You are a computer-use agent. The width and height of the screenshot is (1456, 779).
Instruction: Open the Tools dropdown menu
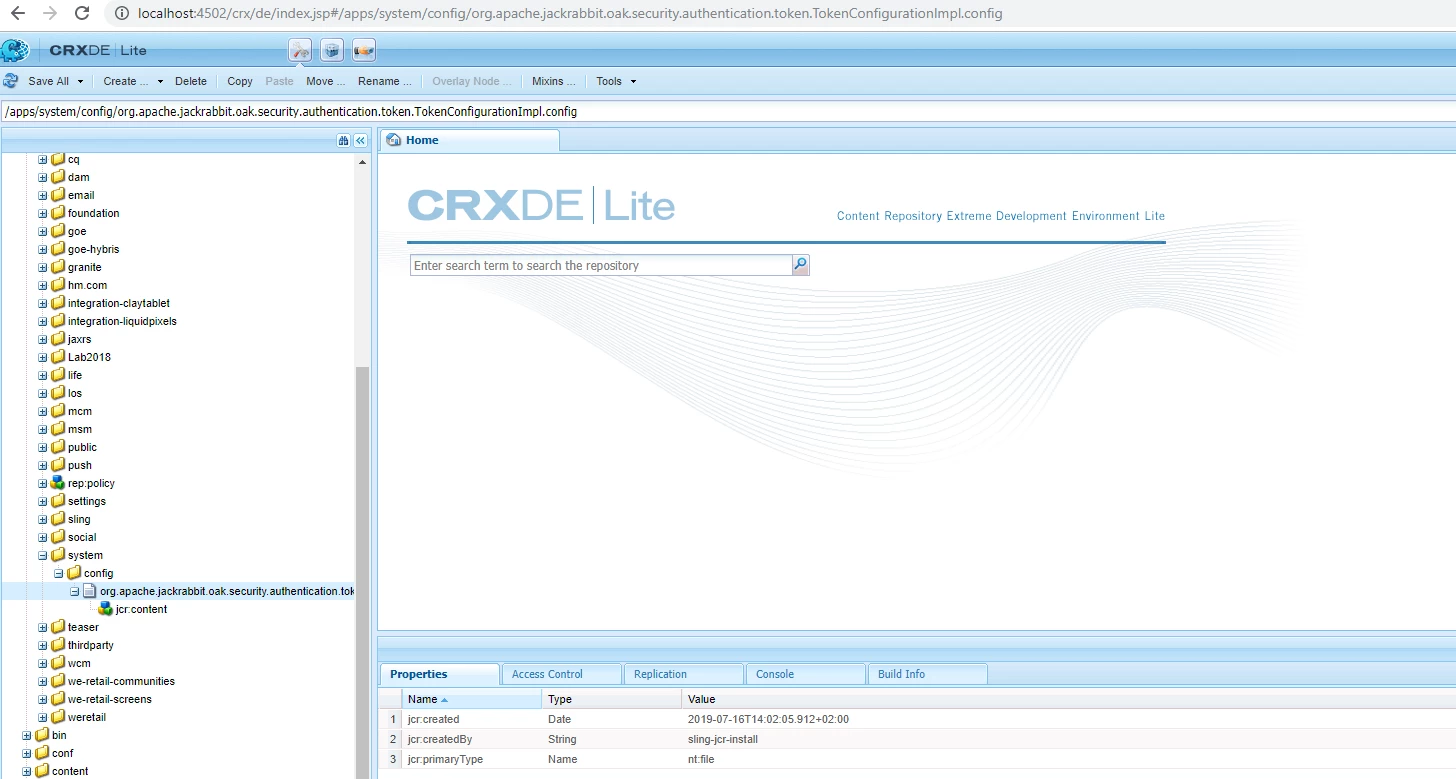click(x=615, y=81)
